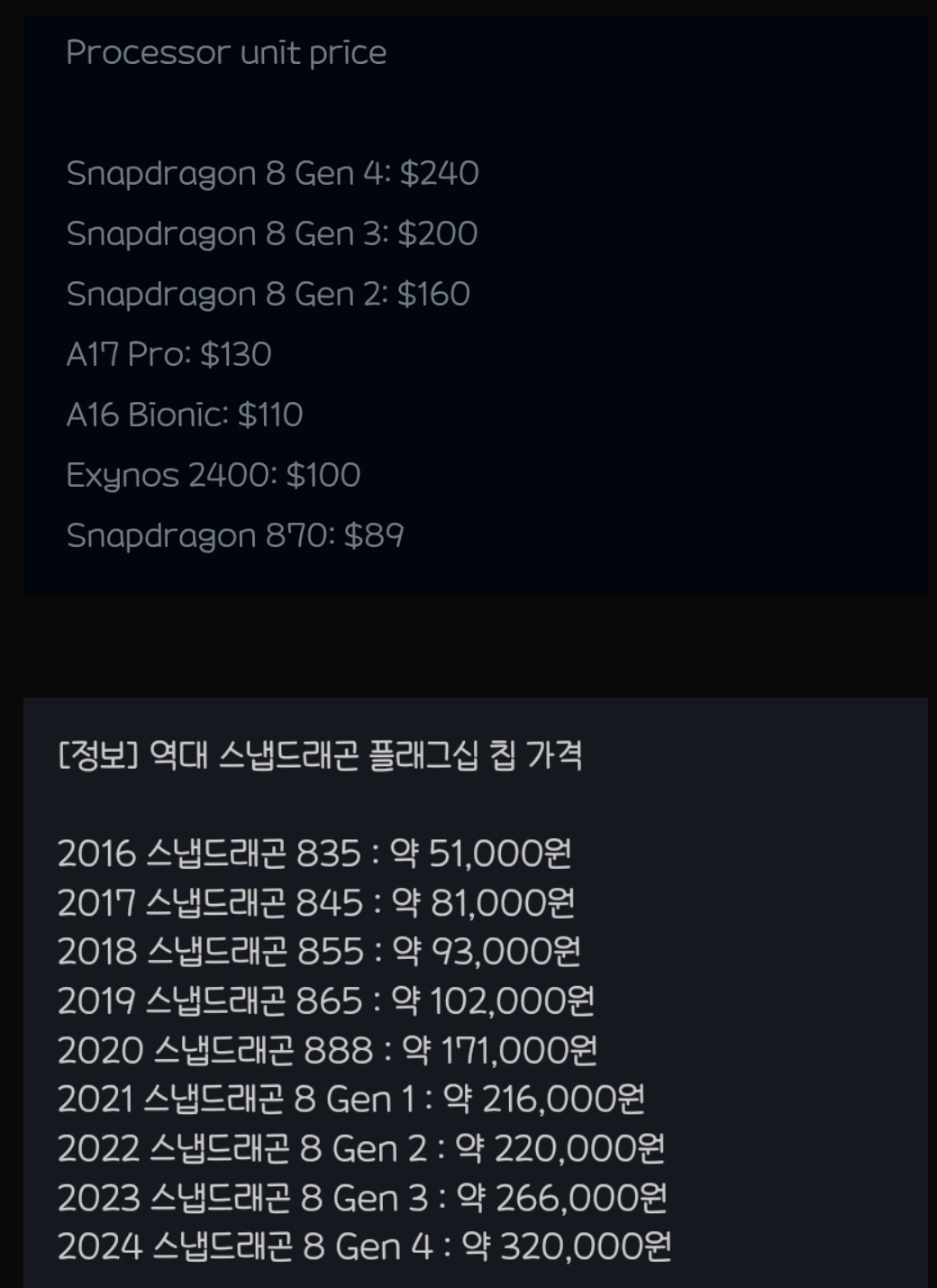Click the "Processor unit price" heading
The image size is (937, 1288).
coord(226,52)
